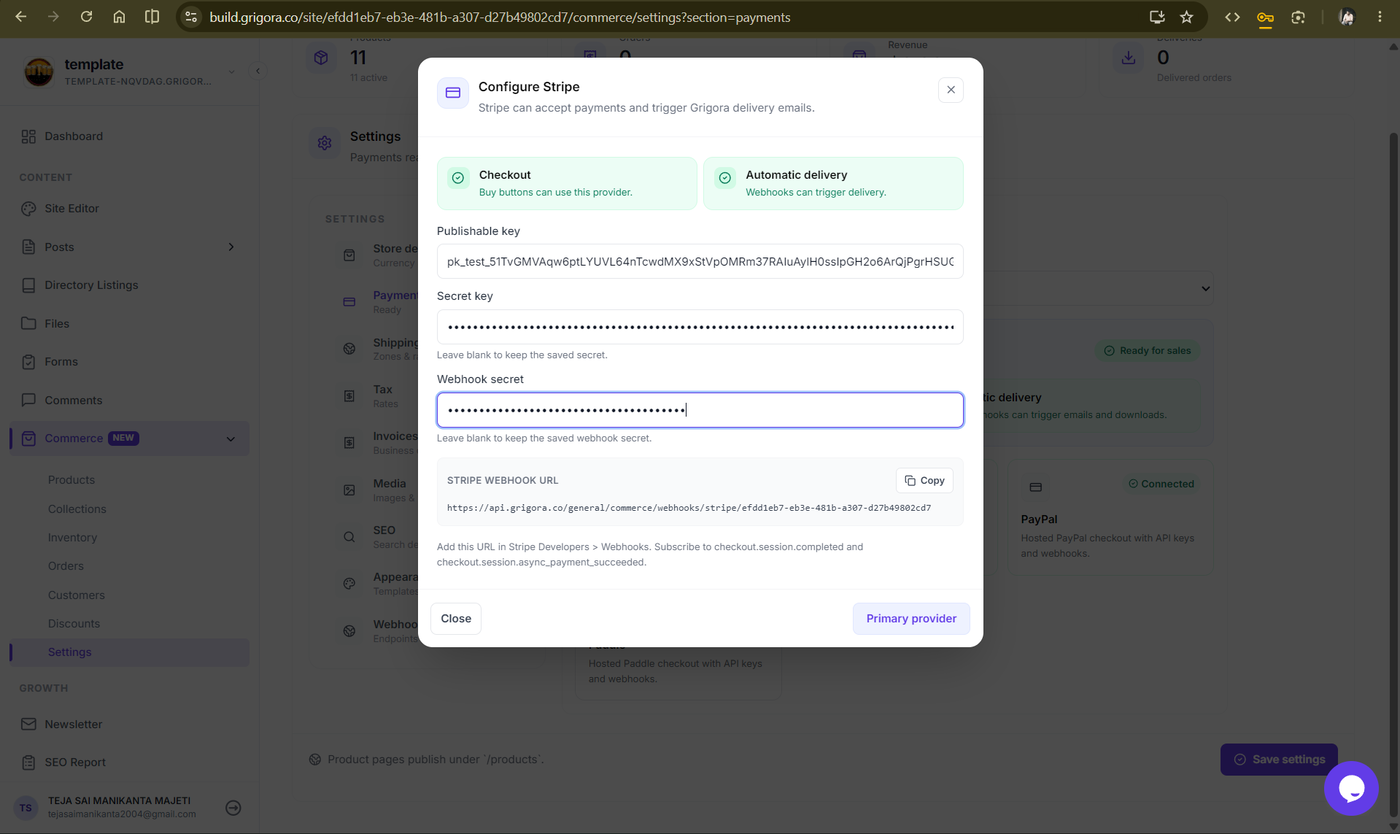This screenshot has height=834, width=1400.
Task: Click into the Secret key field
Action: pyautogui.click(x=700, y=327)
